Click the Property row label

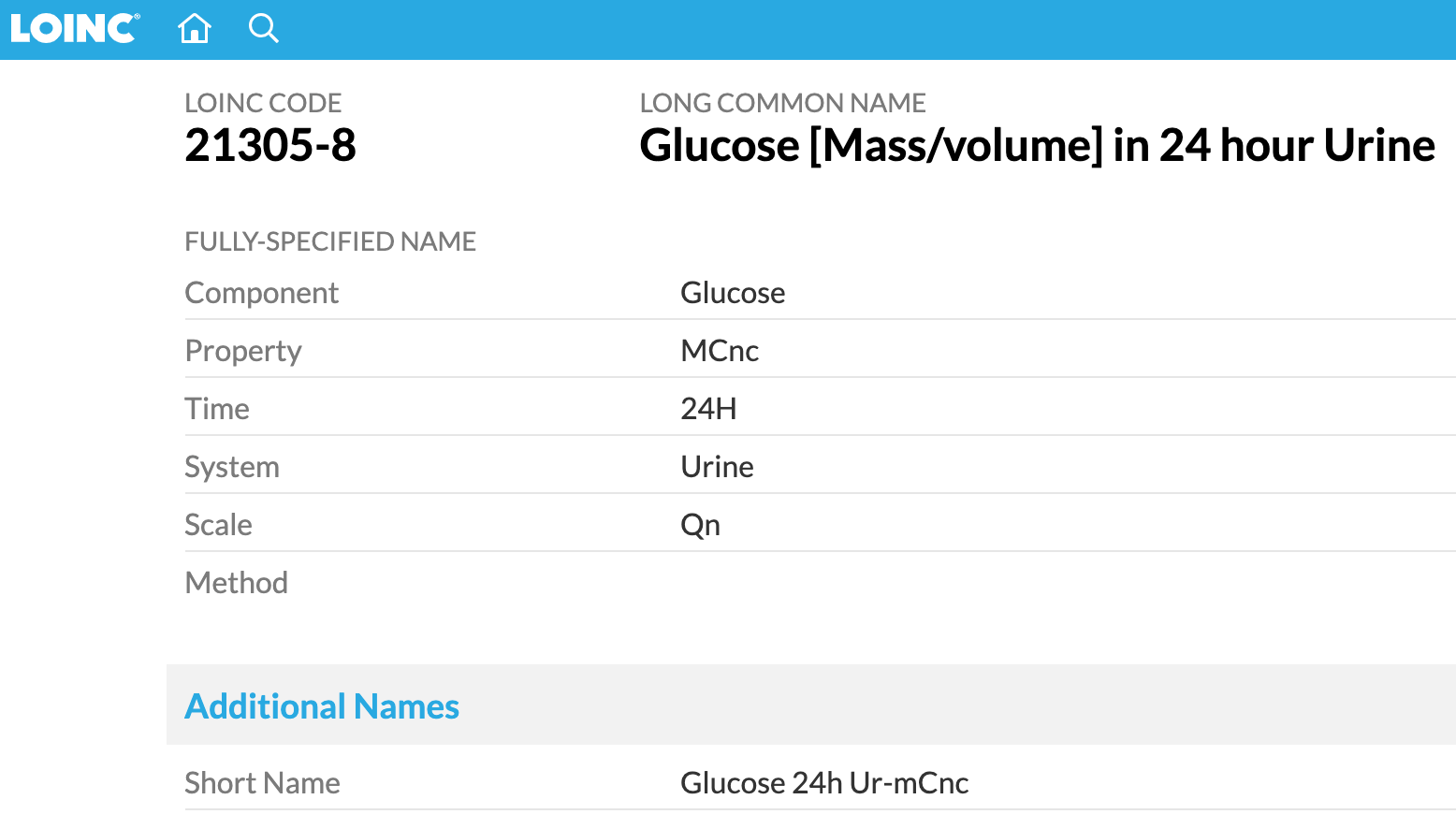pos(243,351)
